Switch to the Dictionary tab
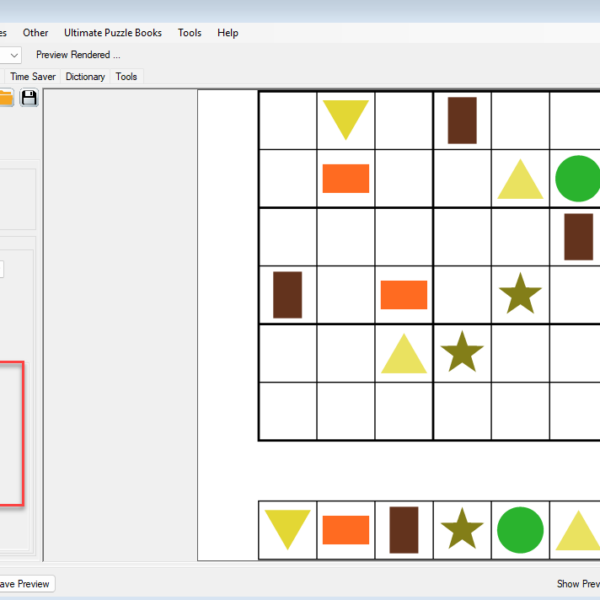The width and height of the screenshot is (600, 600). [85, 76]
